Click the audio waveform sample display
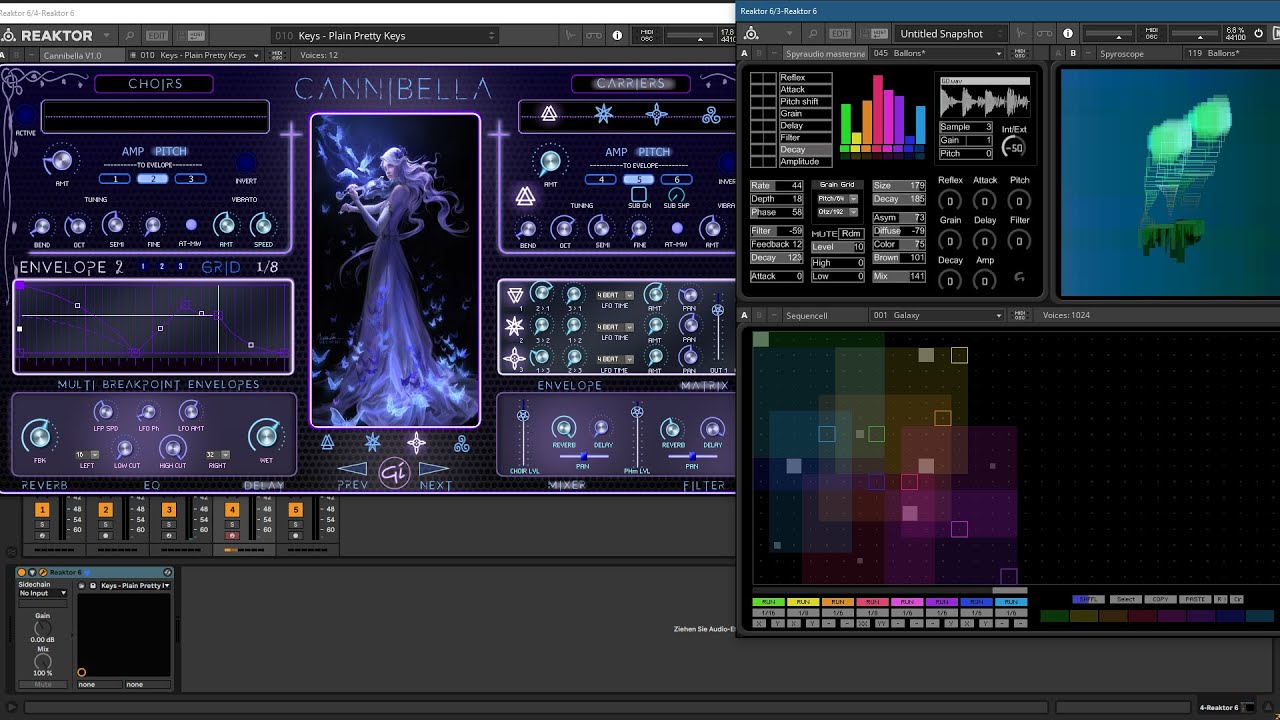 click(985, 100)
